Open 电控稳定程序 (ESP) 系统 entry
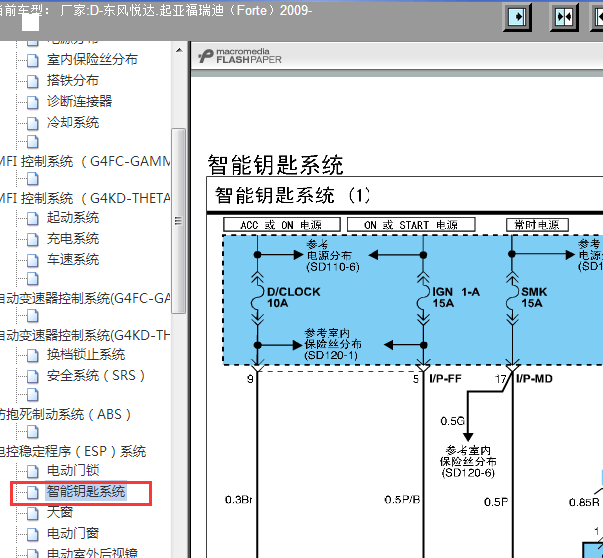Screen dimensions: 603x558 (73, 451)
